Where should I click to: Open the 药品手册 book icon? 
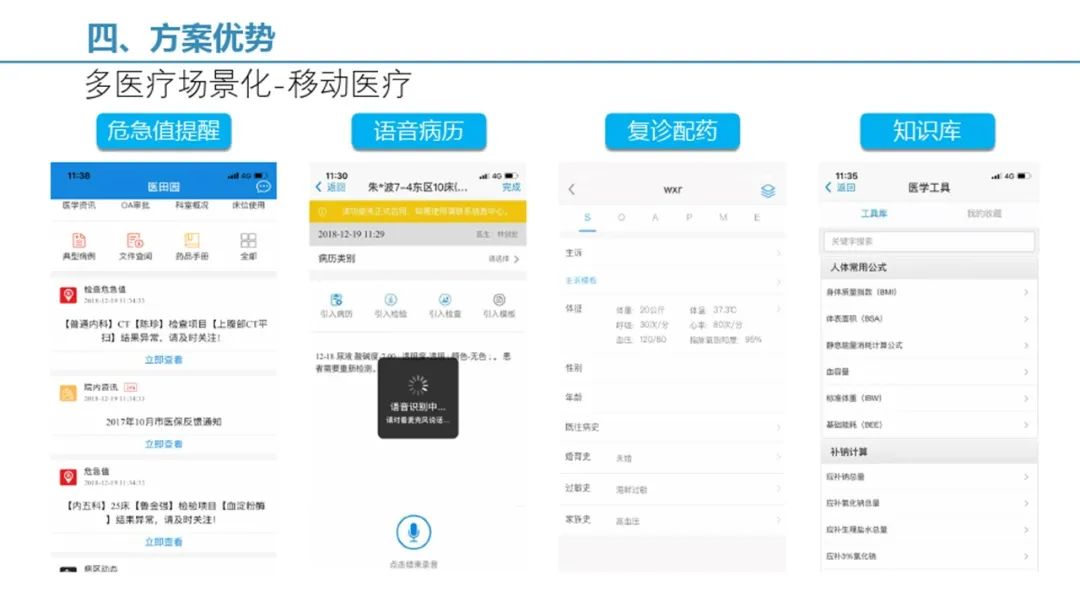click(x=191, y=240)
